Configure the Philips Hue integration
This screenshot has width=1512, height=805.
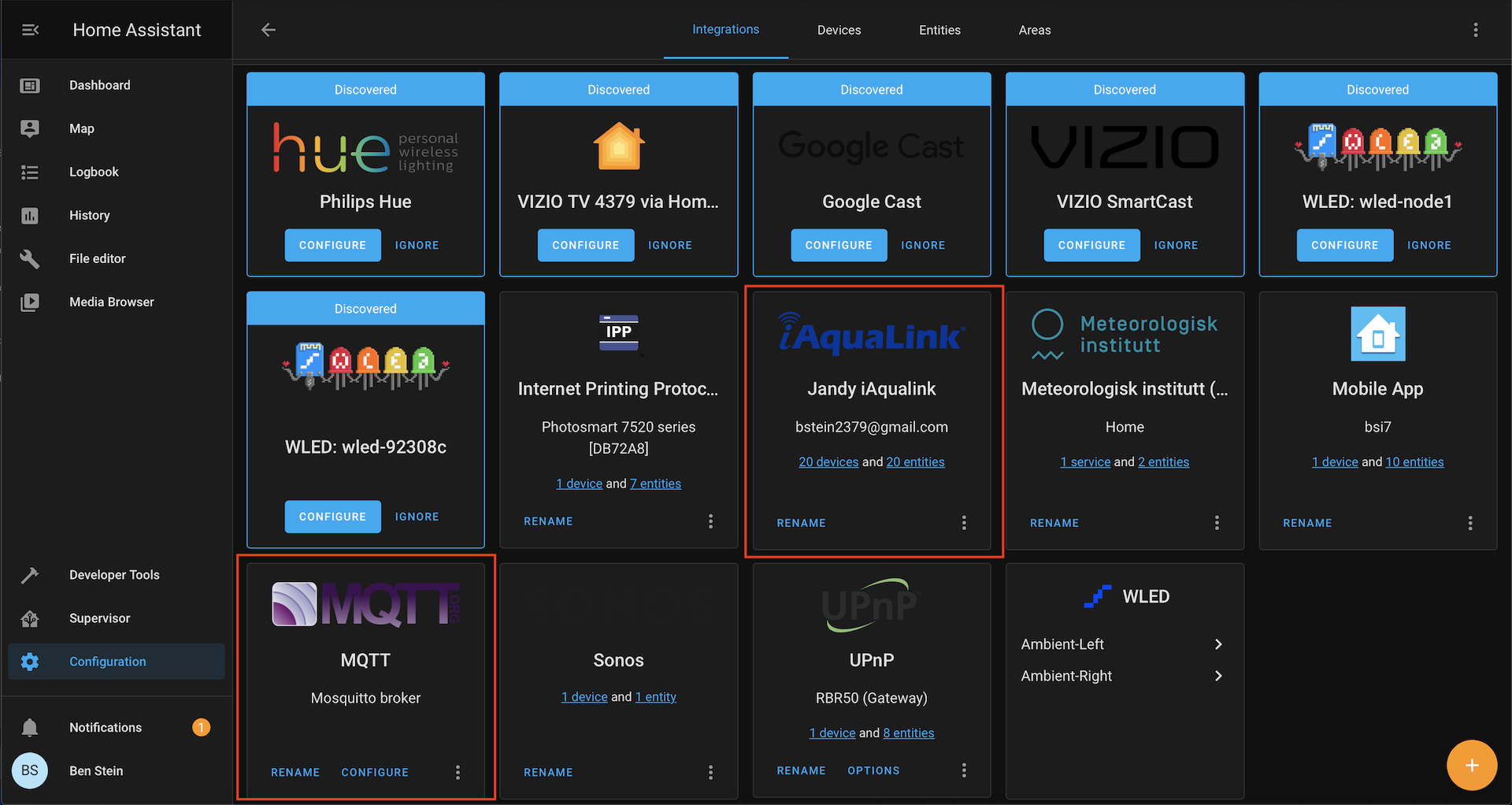332,245
